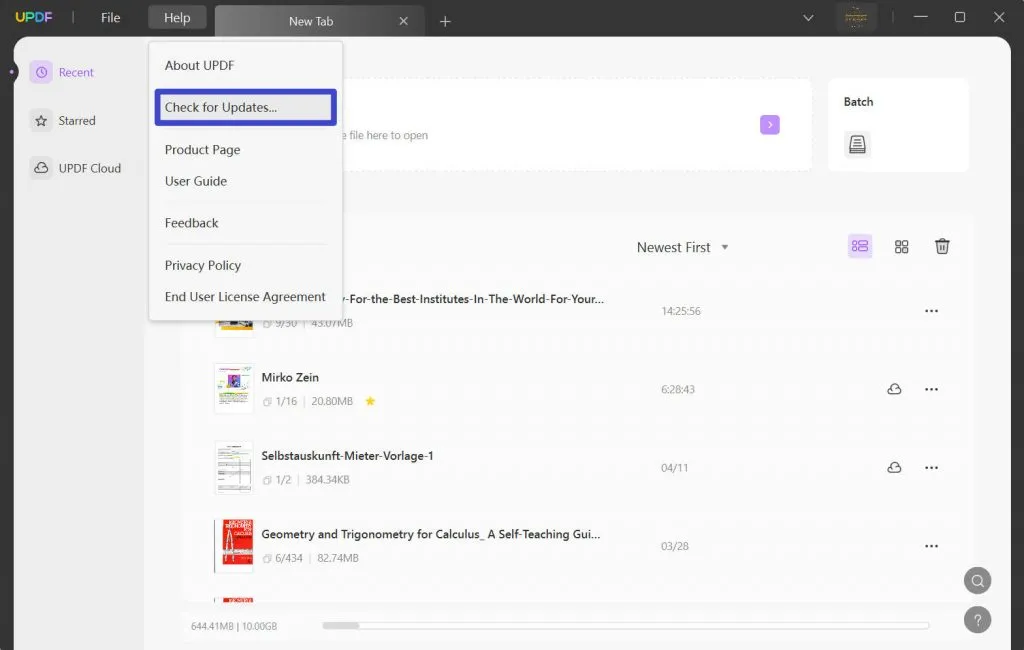Image resolution: width=1024 pixels, height=650 pixels.
Task: Open the User Guide entry
Action: click(x=196, y=181)
